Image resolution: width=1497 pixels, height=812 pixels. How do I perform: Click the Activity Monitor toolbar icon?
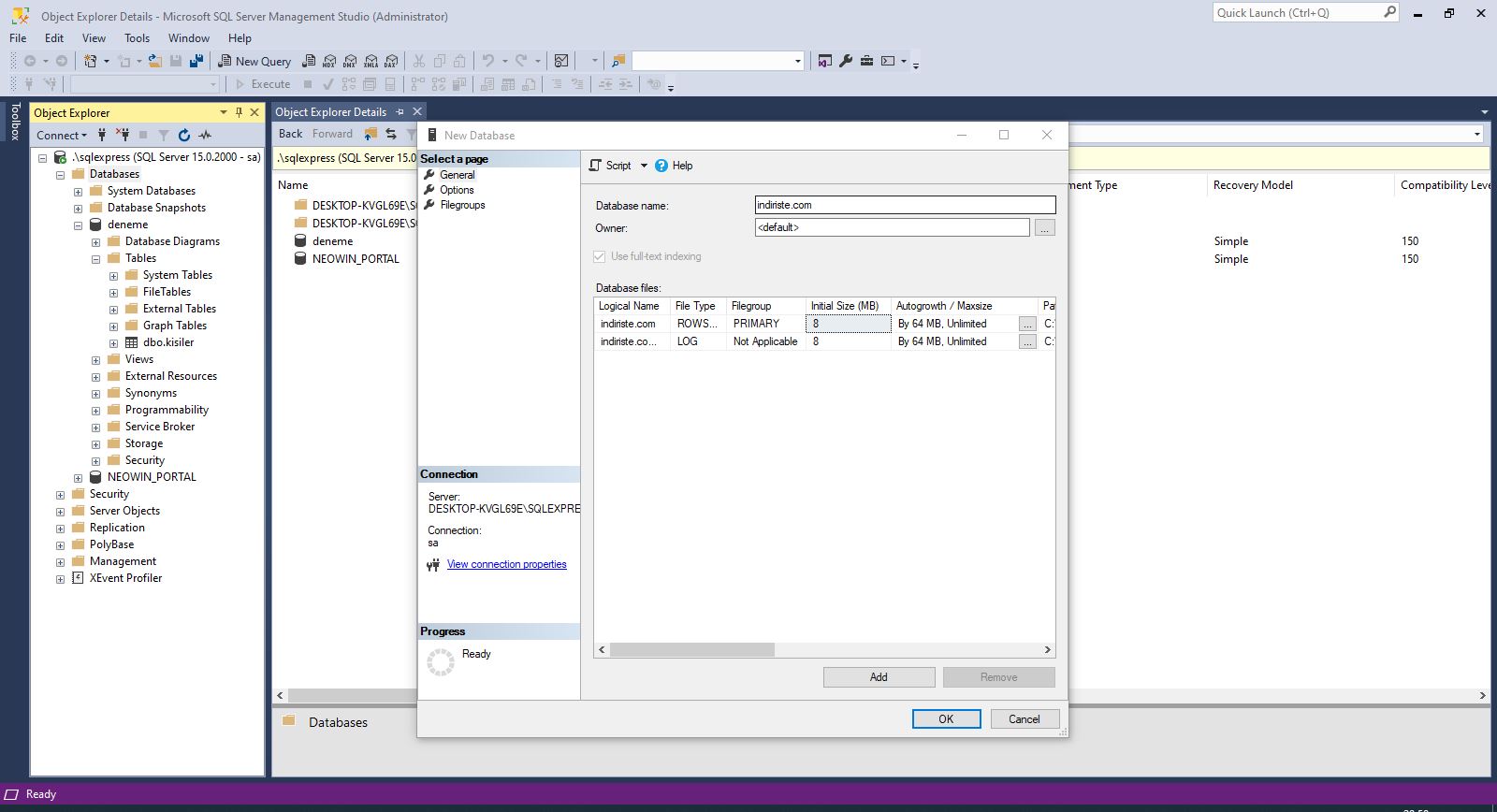click(x=561, y=61)
